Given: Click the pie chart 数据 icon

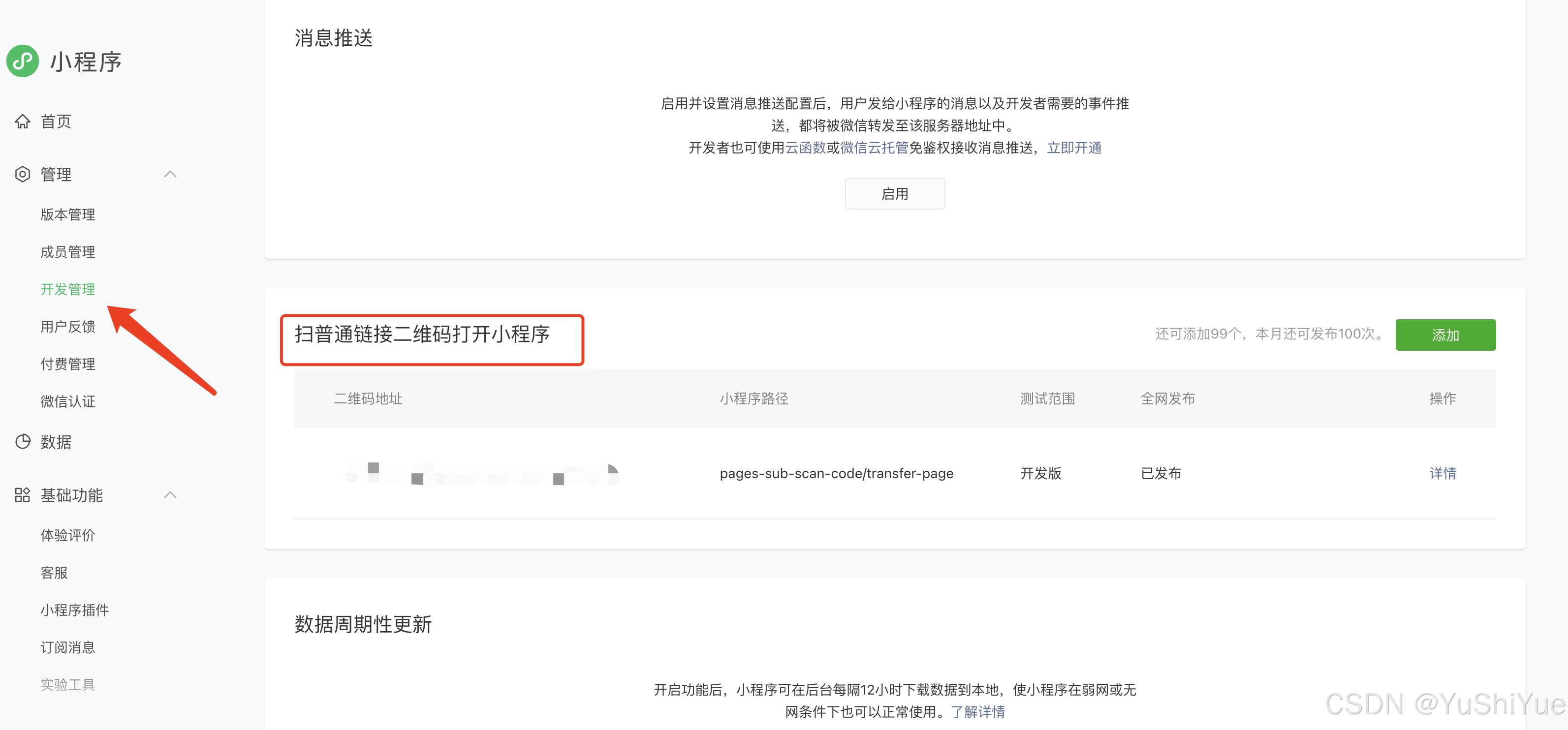Looking at the screenshot, I should pyautogui.click(x=23, y=442).
